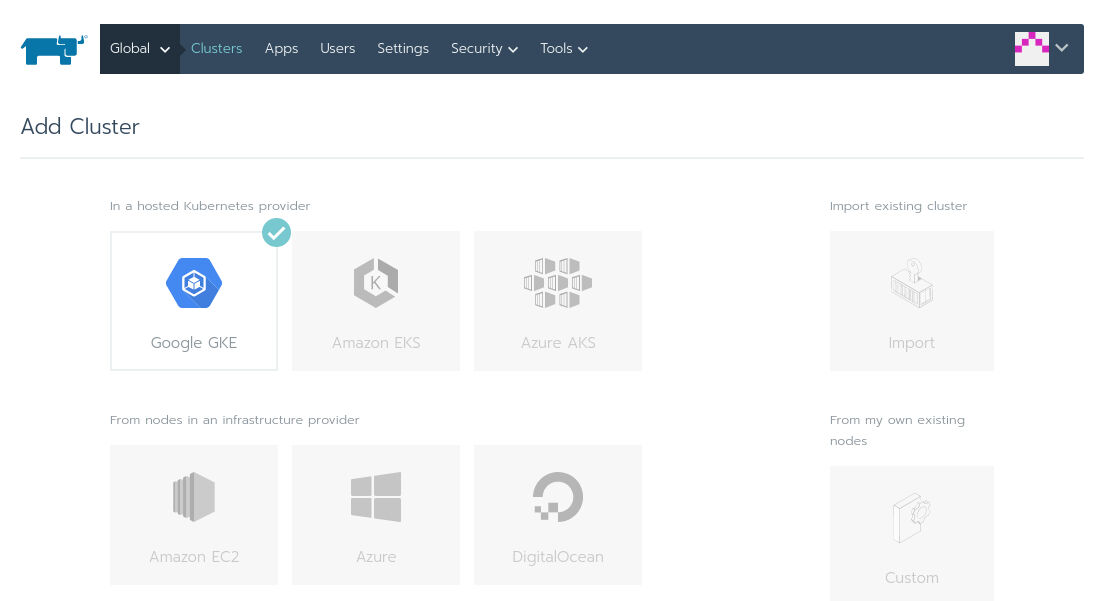Choose the Amazon EKS icon
Screen dimensions: 1104x601
[x=376, y=283]
